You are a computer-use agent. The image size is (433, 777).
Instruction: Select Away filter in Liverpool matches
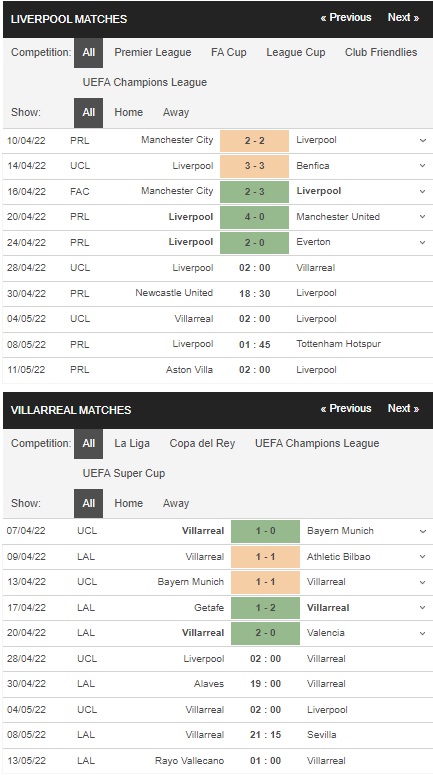176,112
